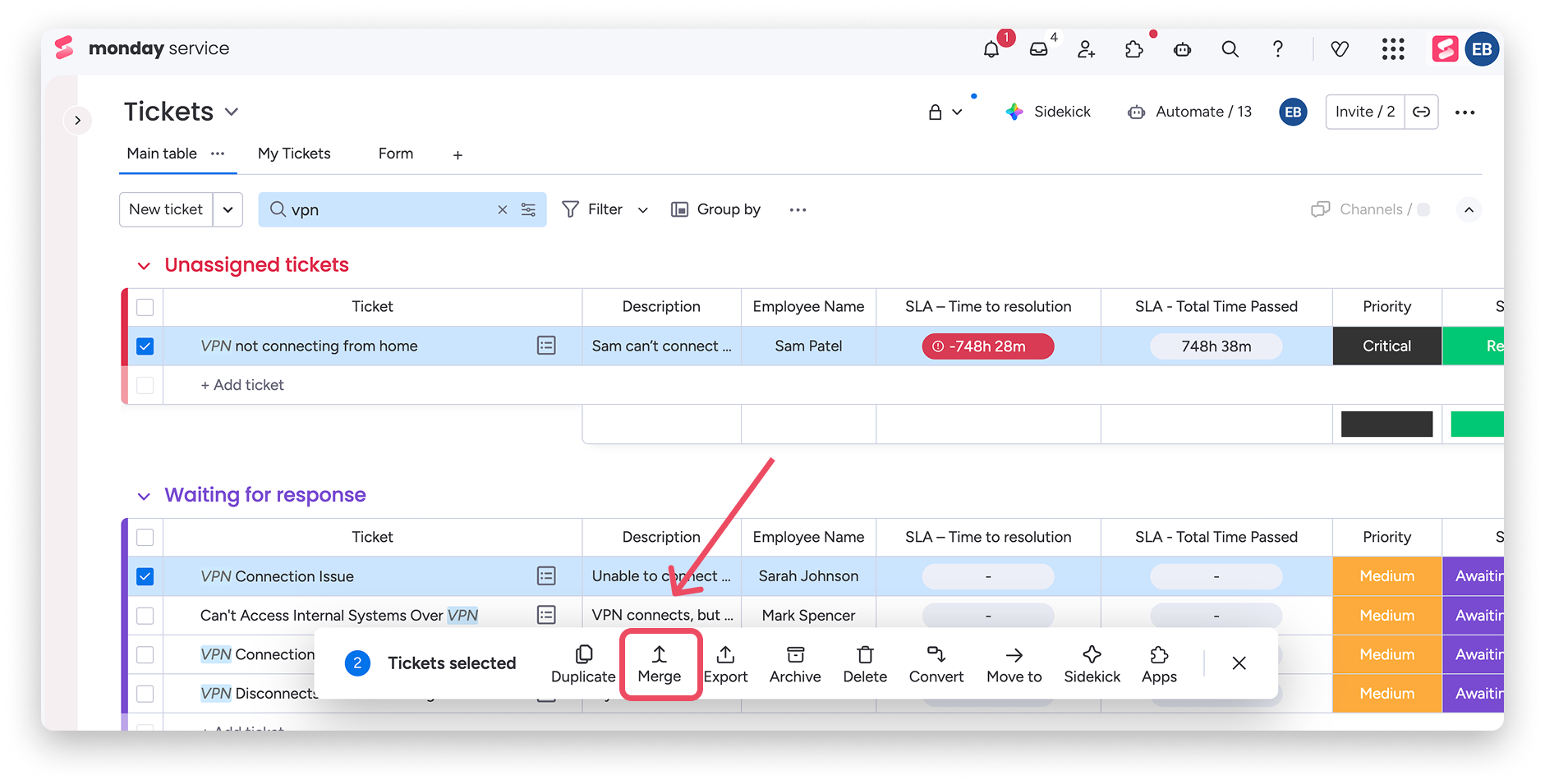The height and width of the screenshot is (784, 1545).
Task: Uncheck VPN not connecting from home ticket
Action: (x=145, y=346)
